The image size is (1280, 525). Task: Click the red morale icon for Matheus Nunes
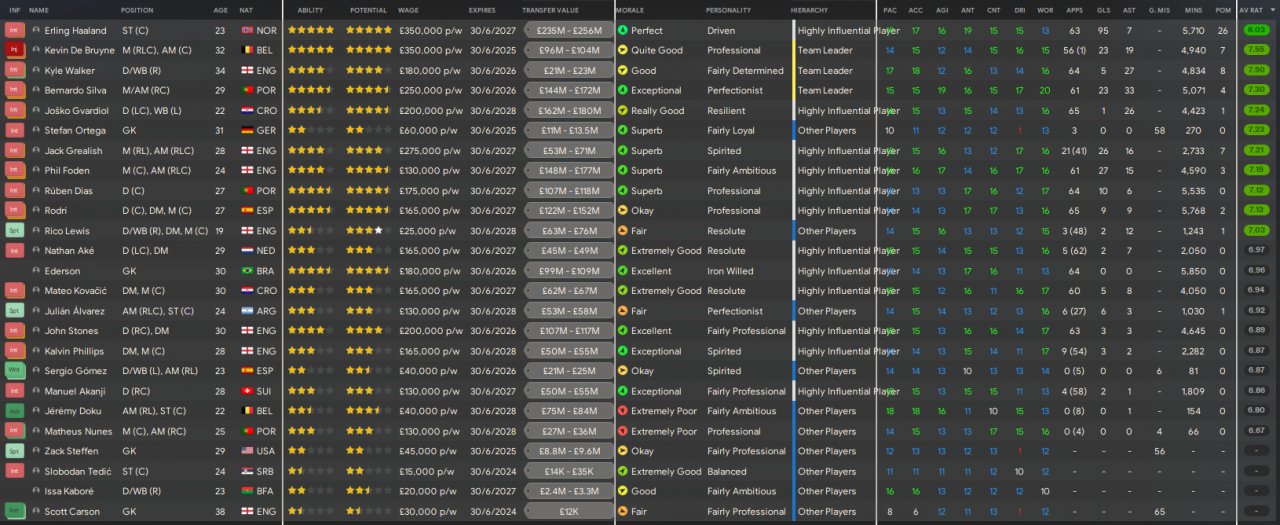pos(622,431)
